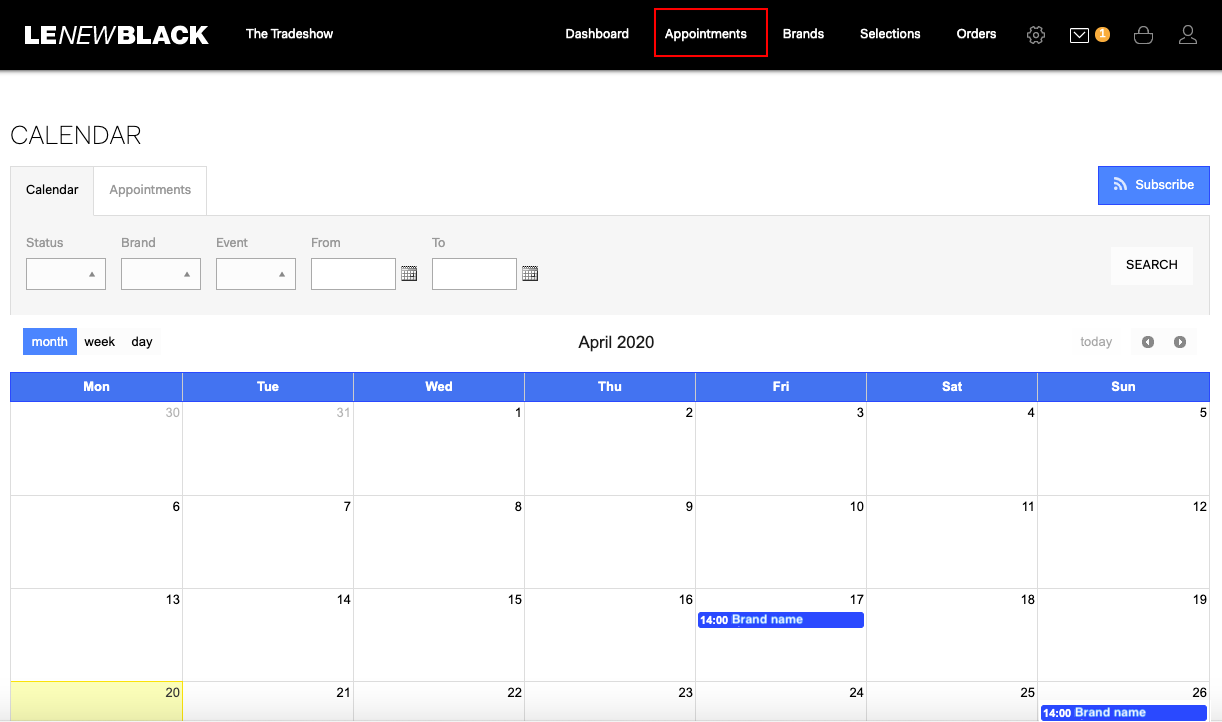Switch to the Calendar tab
Screen dimensions: 1222x722
52,190
